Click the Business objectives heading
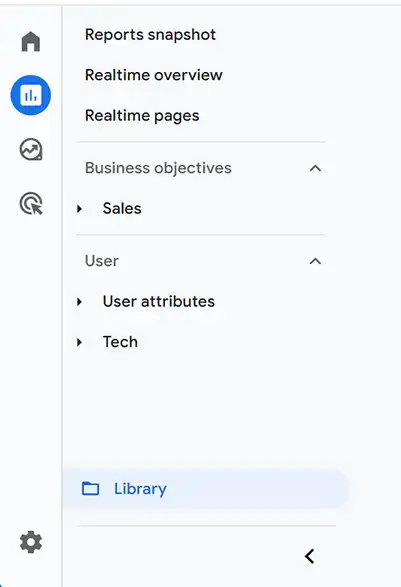The image size is (401, 587). point(158,168)
